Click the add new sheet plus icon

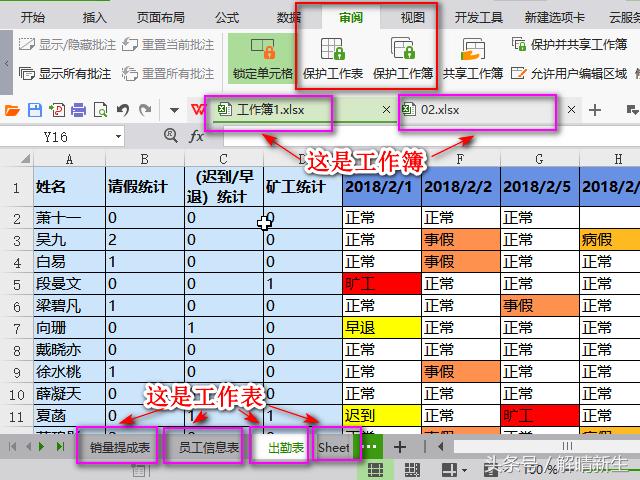click(x=400, y=447)
